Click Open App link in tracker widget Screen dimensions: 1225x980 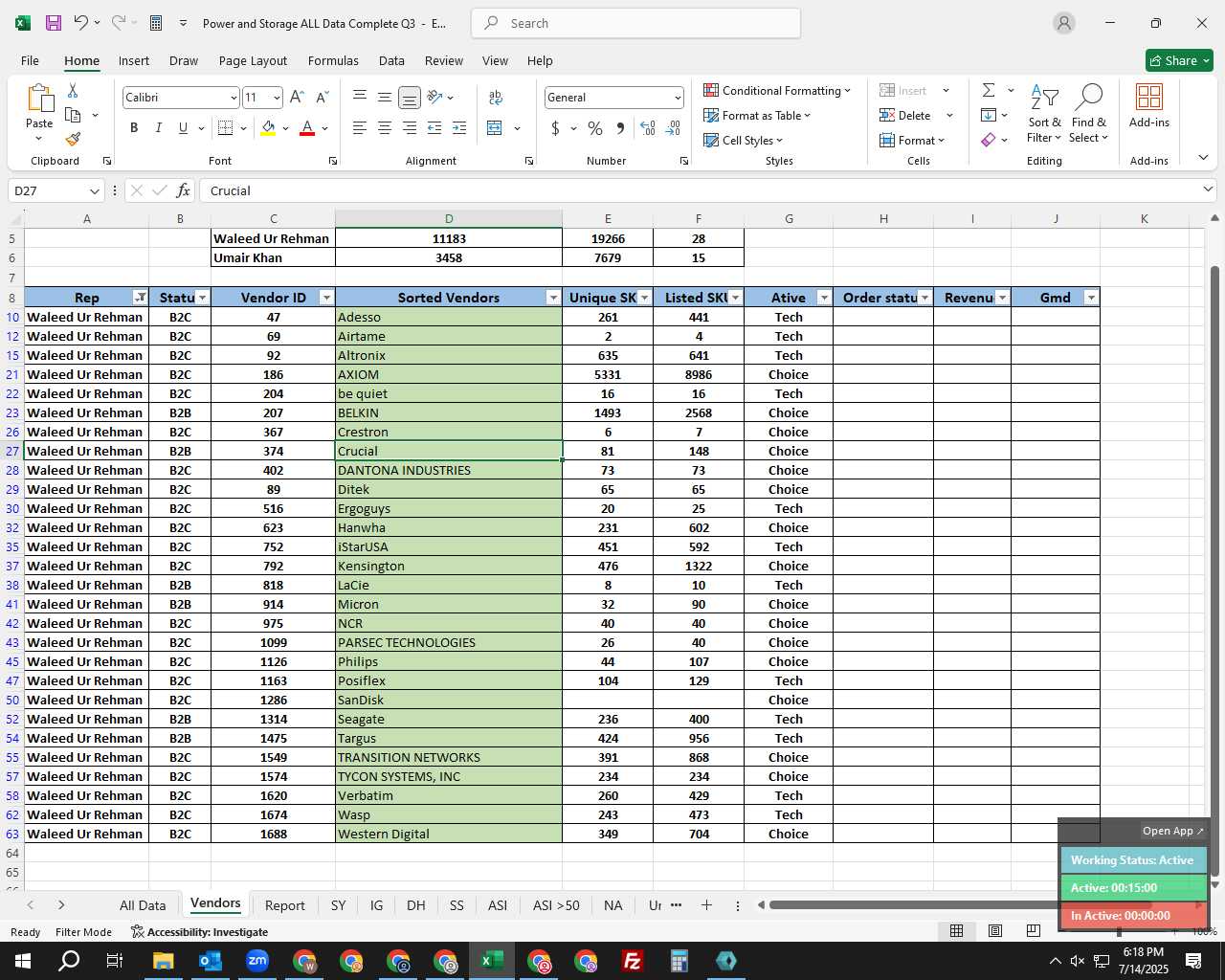tap(1172, 831)
